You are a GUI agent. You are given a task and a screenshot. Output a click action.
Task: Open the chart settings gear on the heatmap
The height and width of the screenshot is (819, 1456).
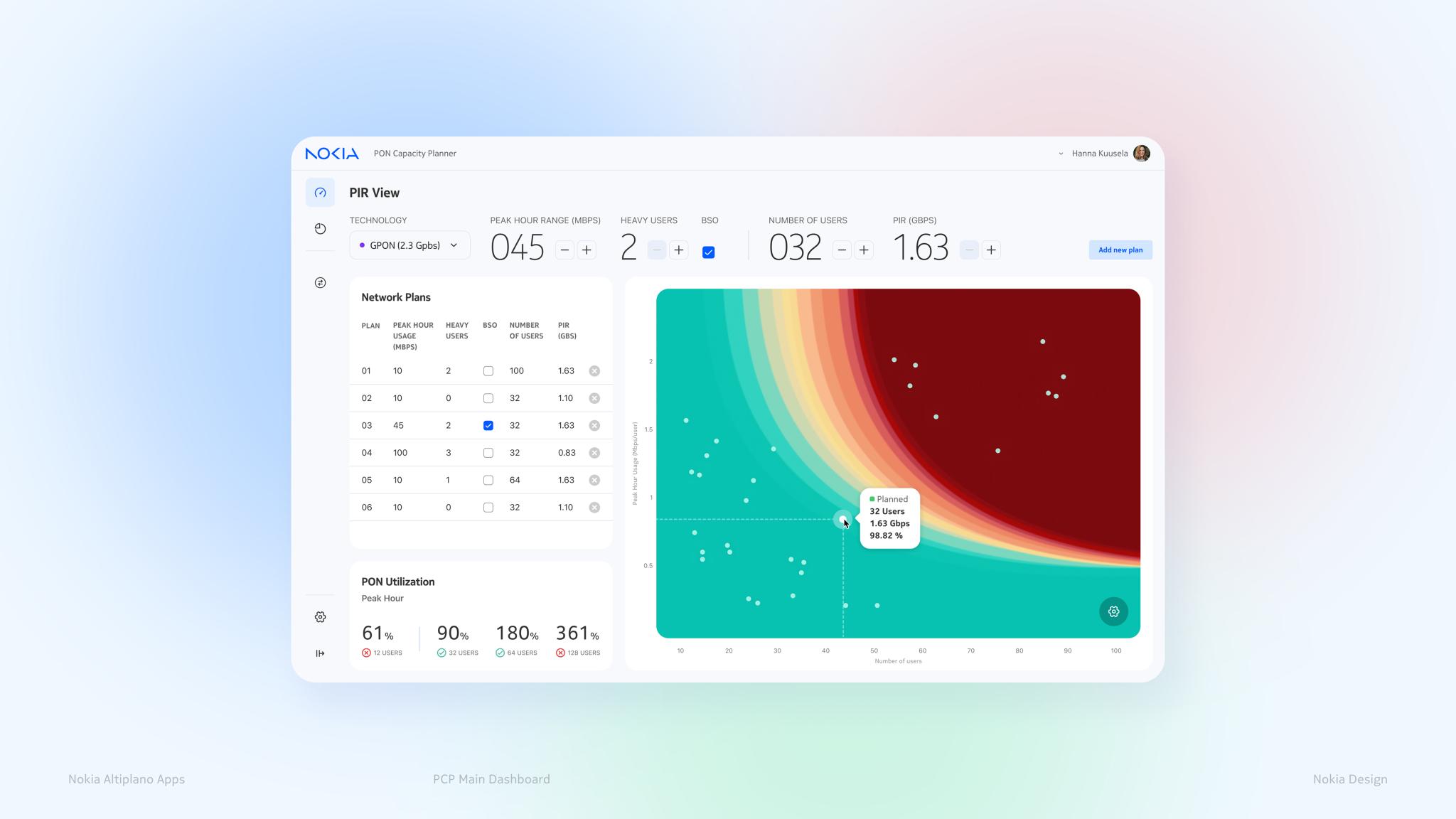point(1114,611)
